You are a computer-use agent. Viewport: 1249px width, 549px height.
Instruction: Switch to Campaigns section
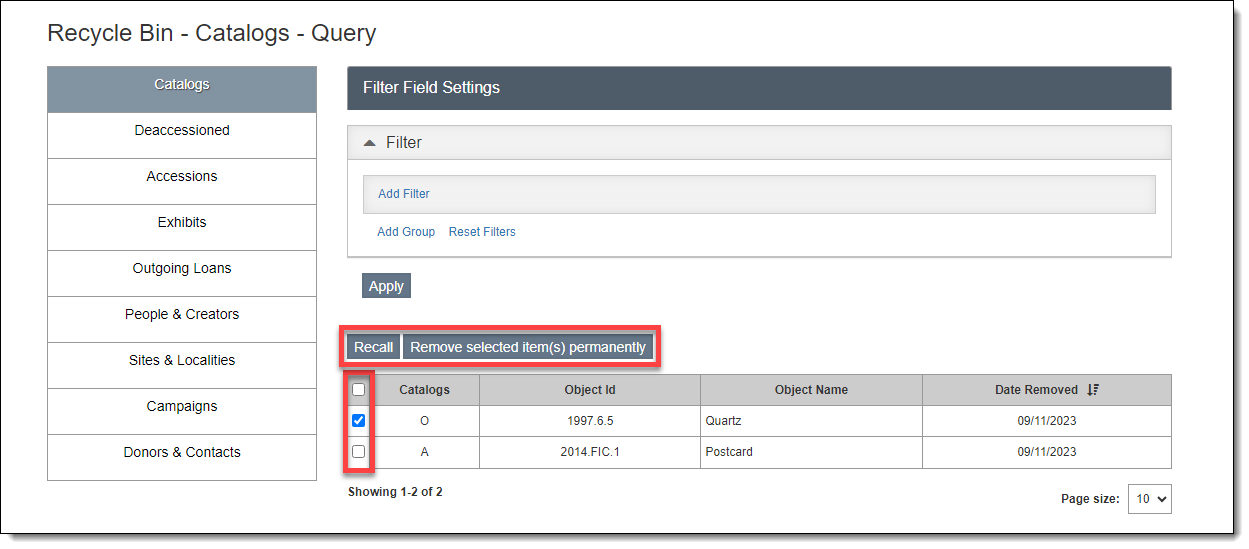182,407
